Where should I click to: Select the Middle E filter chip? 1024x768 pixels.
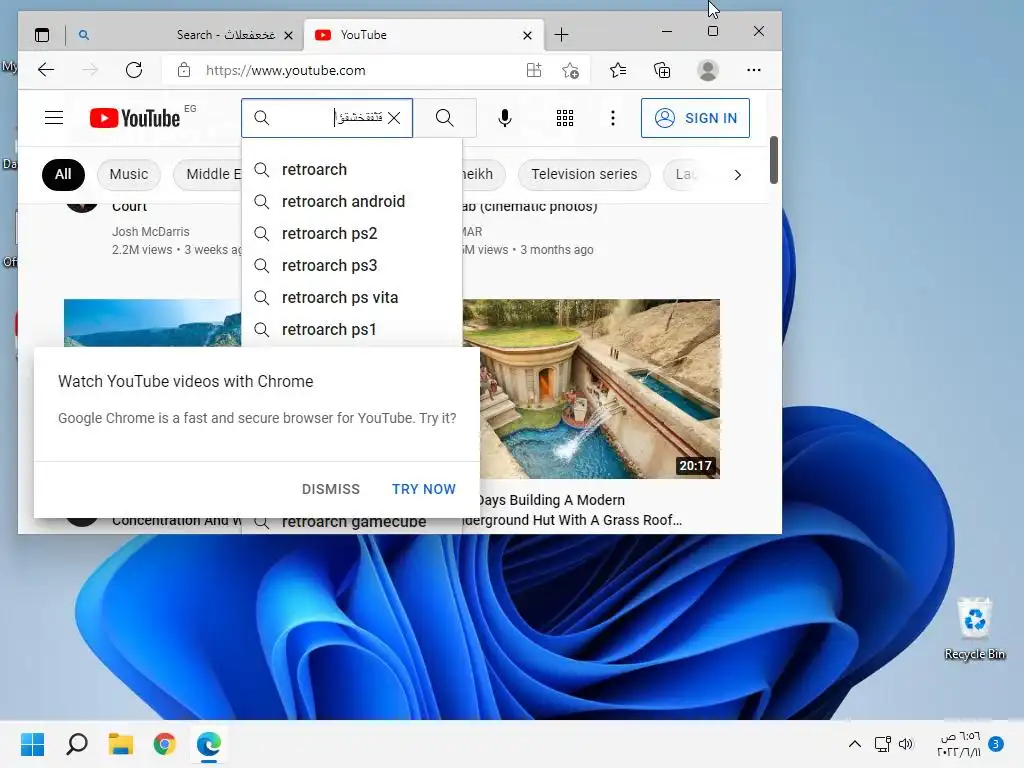(208, 174)
